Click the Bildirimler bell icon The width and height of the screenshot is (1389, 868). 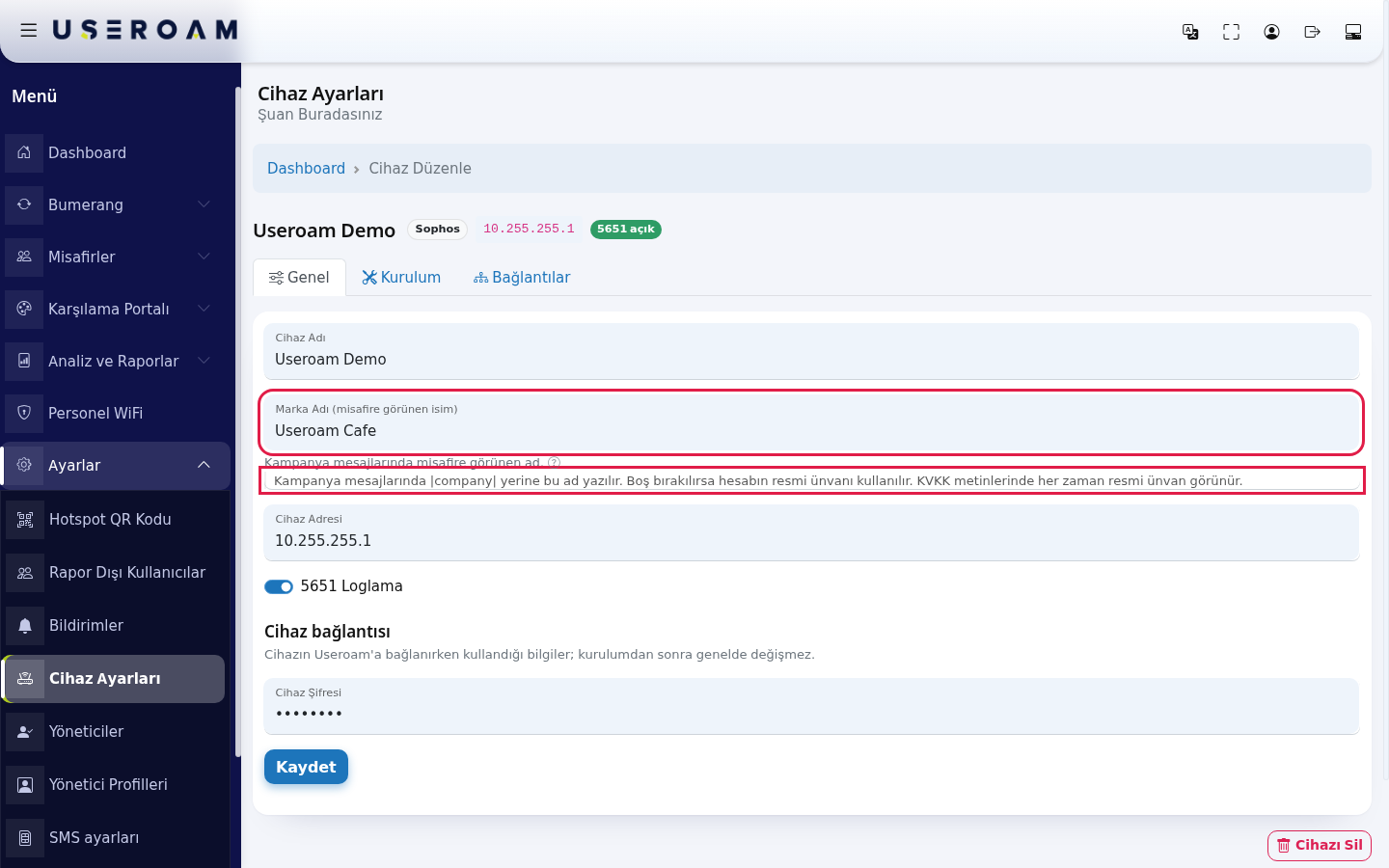[25, 625]
